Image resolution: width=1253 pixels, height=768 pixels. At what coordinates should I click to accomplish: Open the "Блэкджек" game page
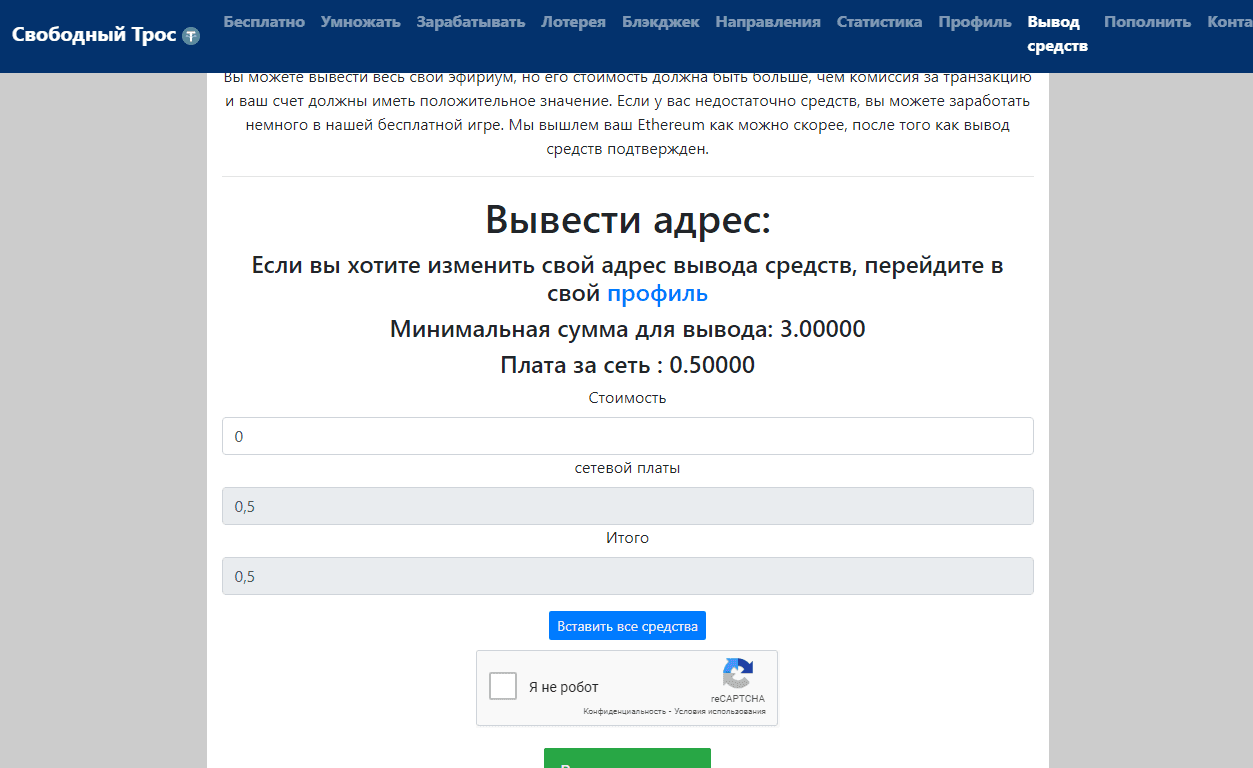(660, 22)
